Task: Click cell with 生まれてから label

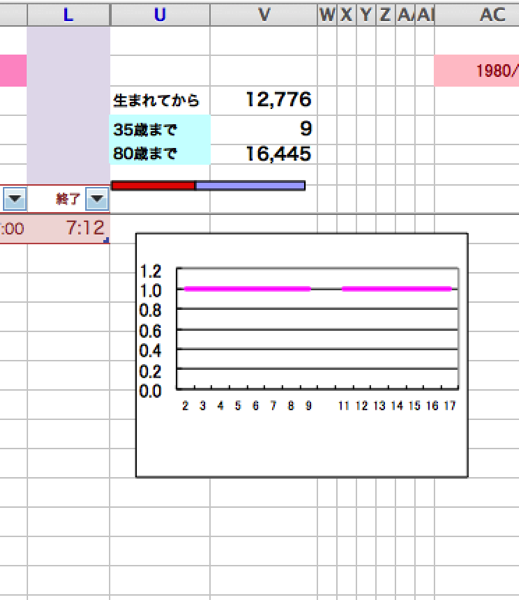Action: pos(160,100)
